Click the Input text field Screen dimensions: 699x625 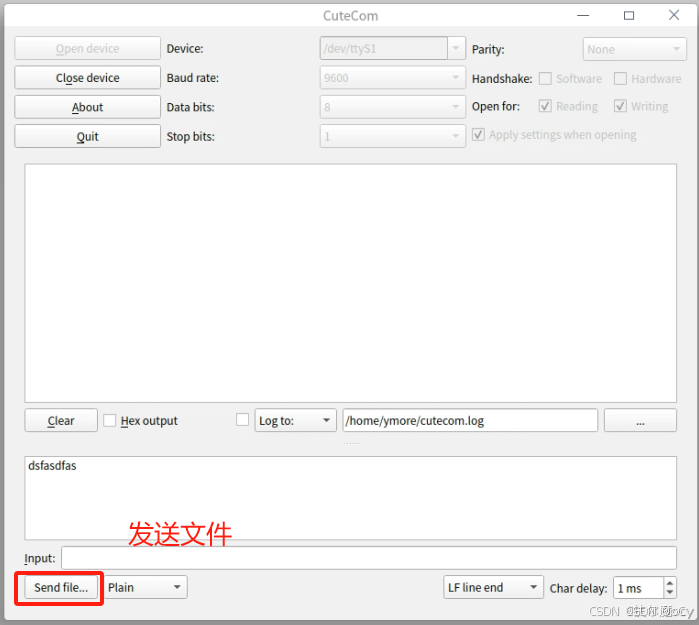tap(369, 558)
